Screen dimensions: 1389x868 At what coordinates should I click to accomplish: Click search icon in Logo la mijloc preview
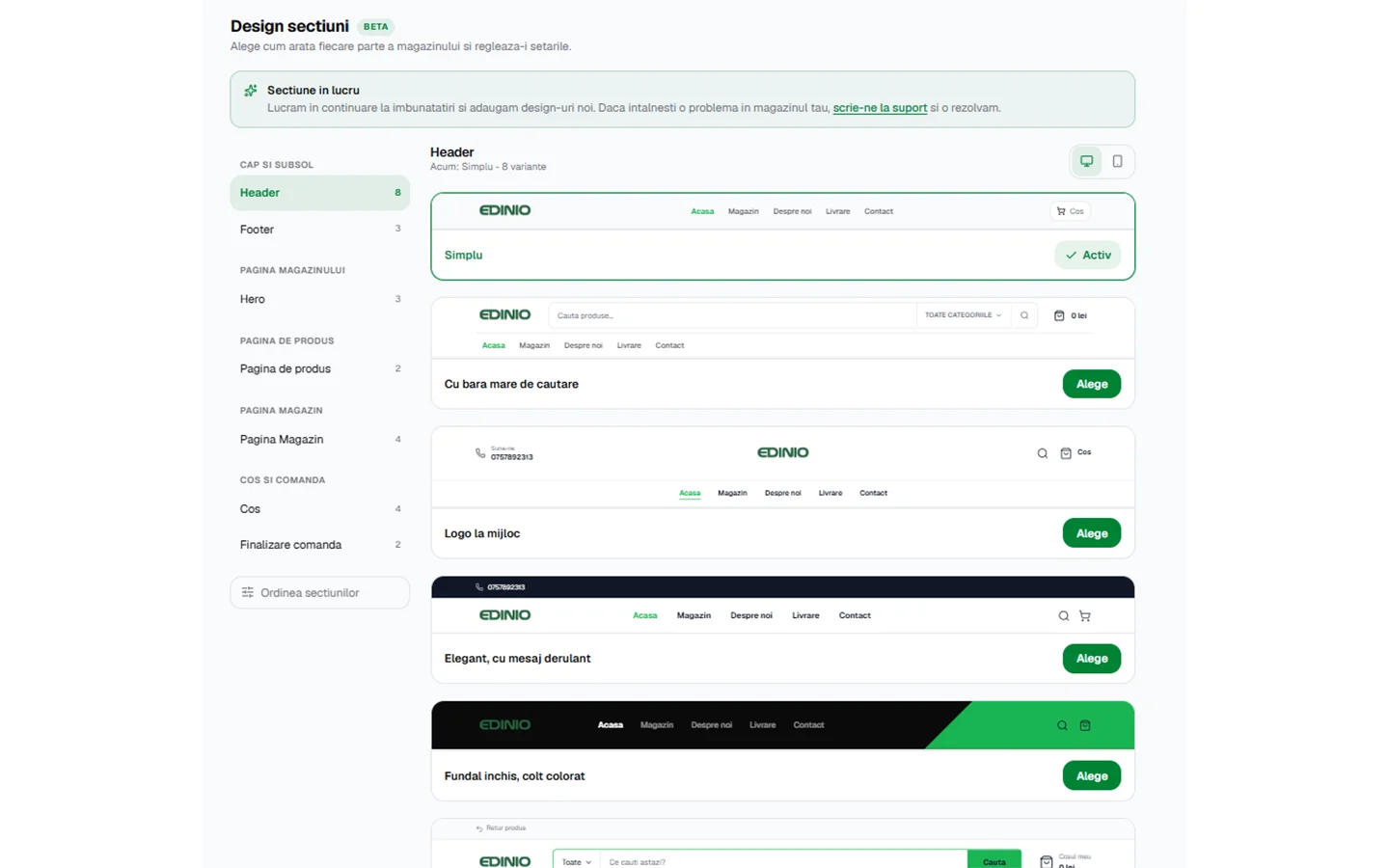click(1042, 453)
